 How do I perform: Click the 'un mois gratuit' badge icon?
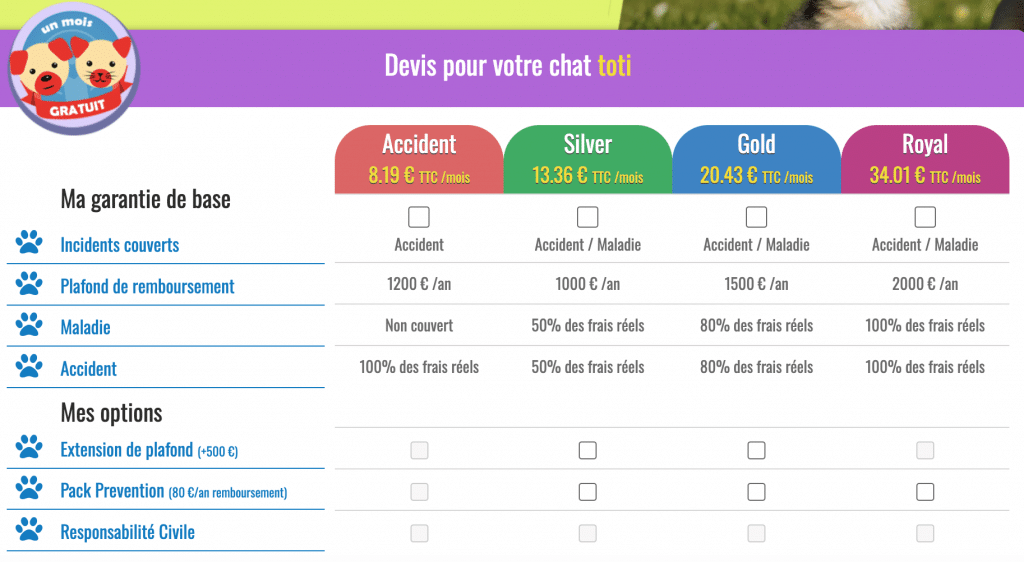click(x=72, y=70)
